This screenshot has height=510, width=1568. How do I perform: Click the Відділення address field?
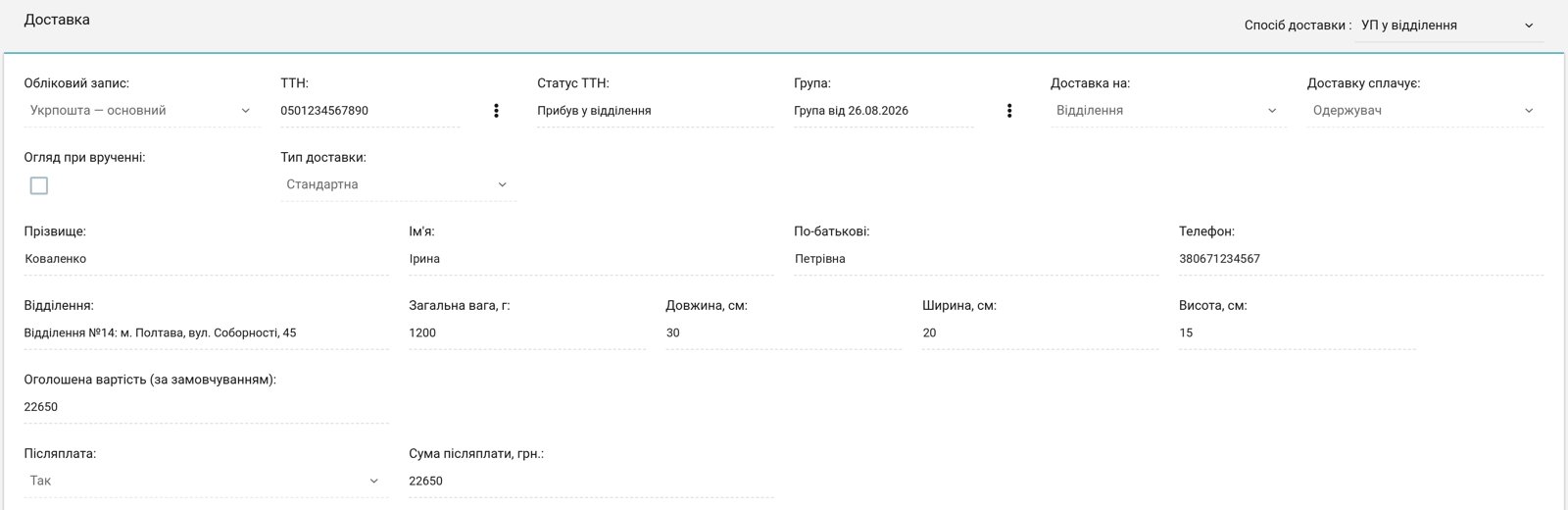206,332
